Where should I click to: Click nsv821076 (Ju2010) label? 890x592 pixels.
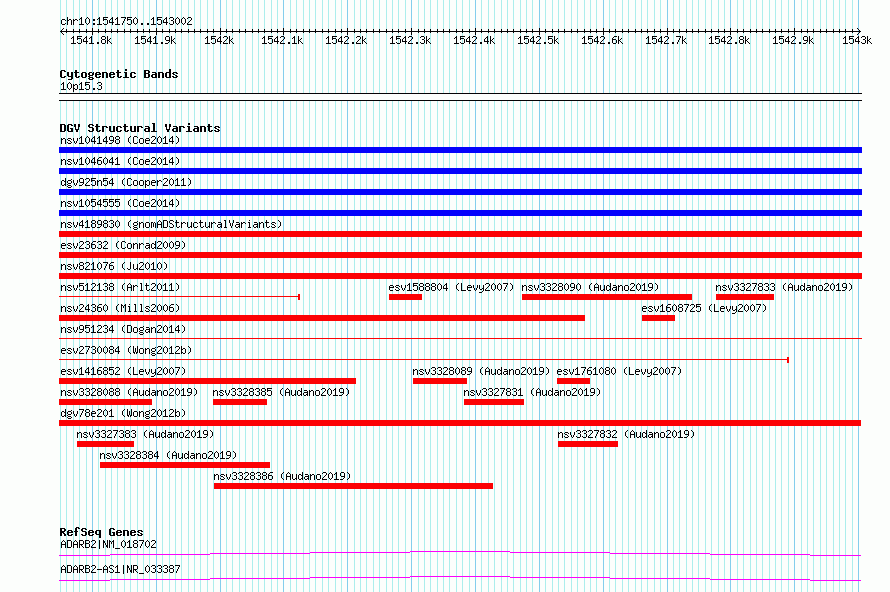click(114, 266)
